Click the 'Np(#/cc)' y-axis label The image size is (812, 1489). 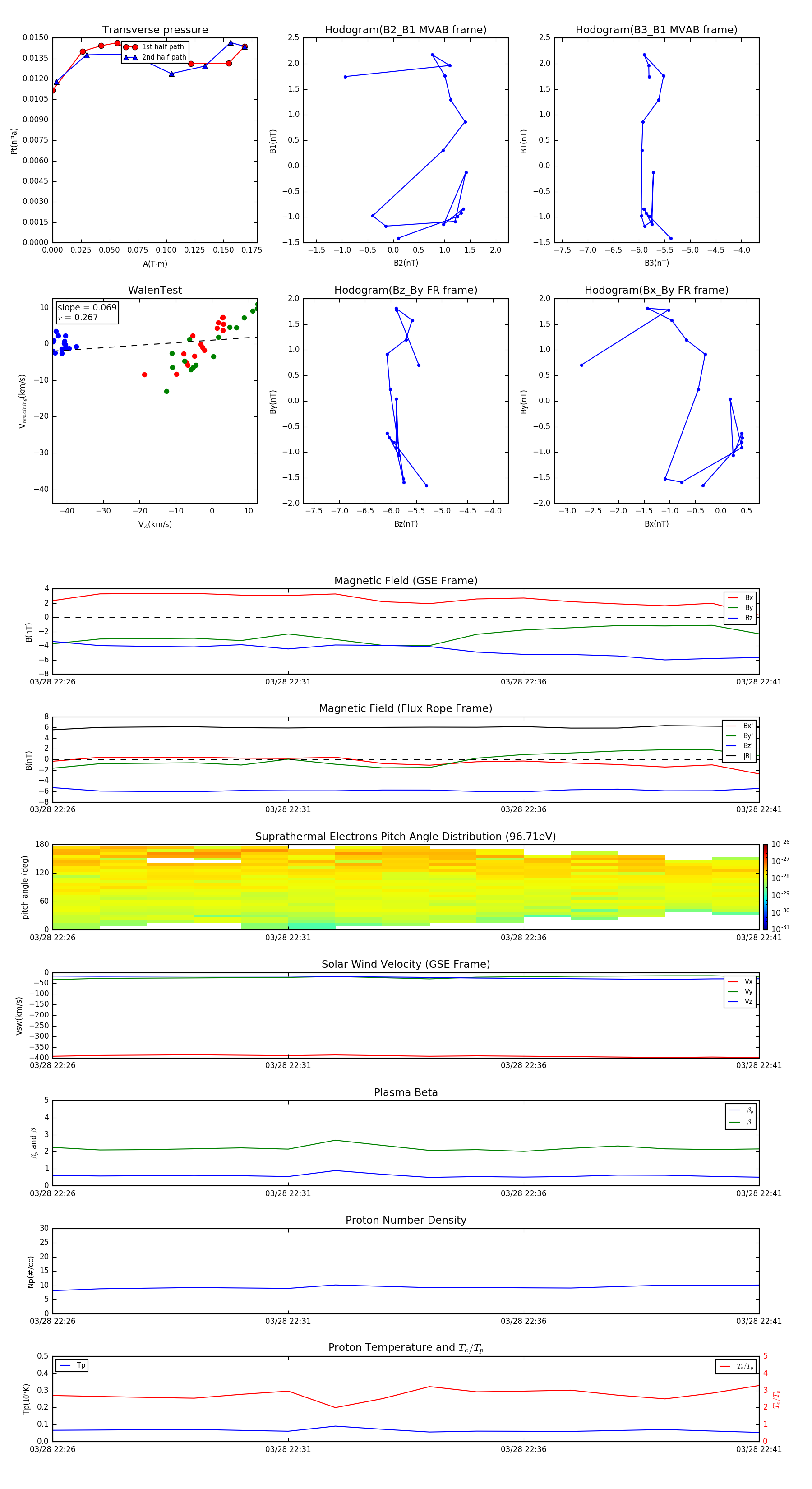[x=31, y=1272]
